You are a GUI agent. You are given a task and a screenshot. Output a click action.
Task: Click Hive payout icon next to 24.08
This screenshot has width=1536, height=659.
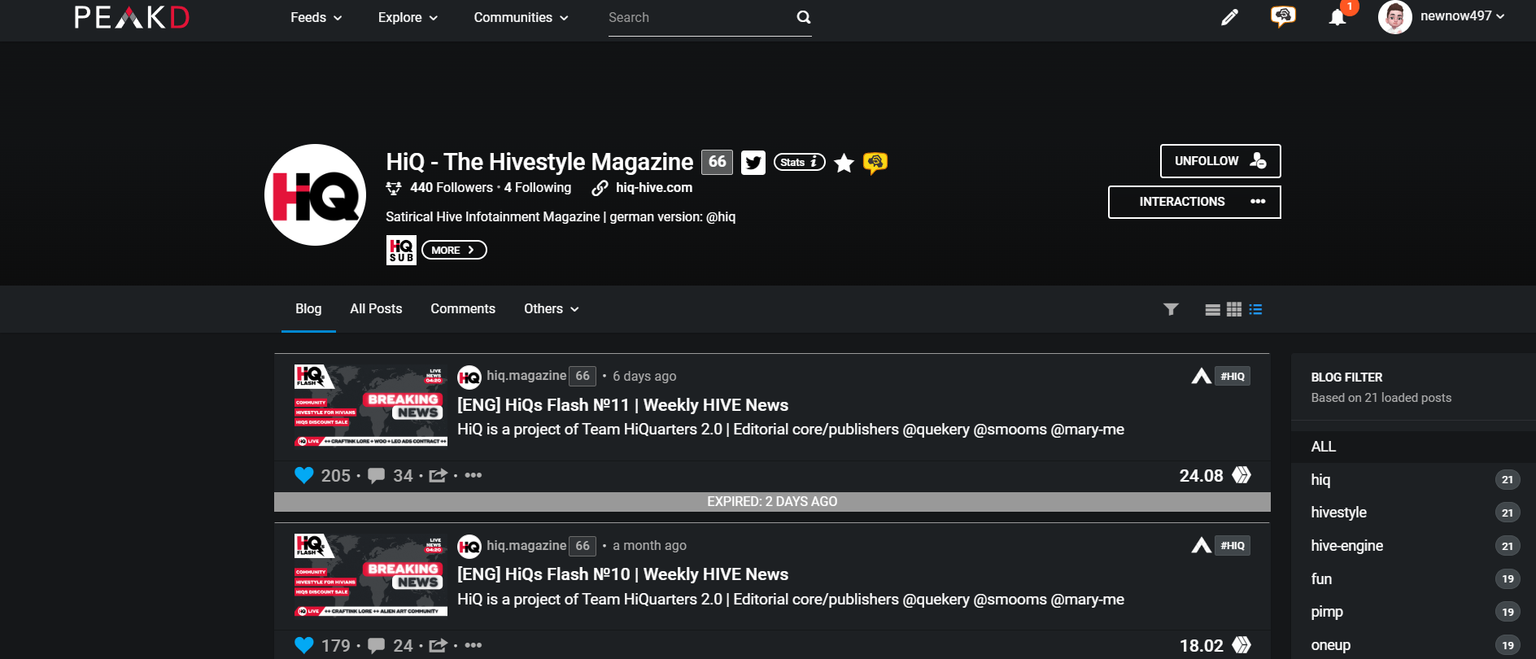[x=1241, y=475]
